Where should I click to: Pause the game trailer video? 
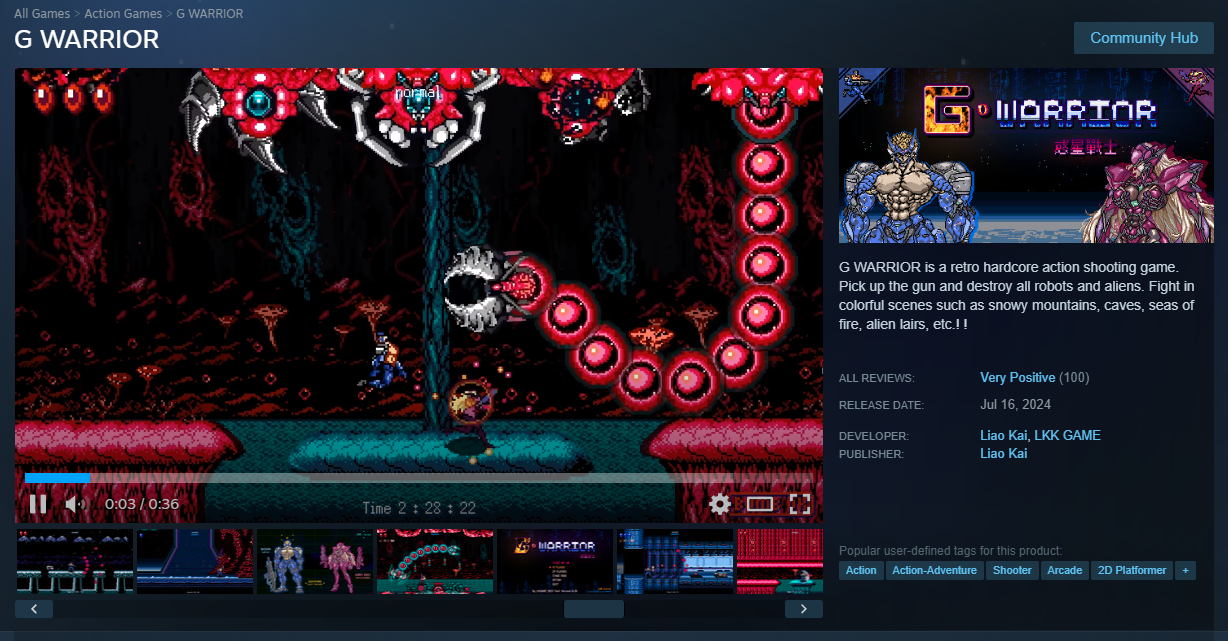click(38, 504)
